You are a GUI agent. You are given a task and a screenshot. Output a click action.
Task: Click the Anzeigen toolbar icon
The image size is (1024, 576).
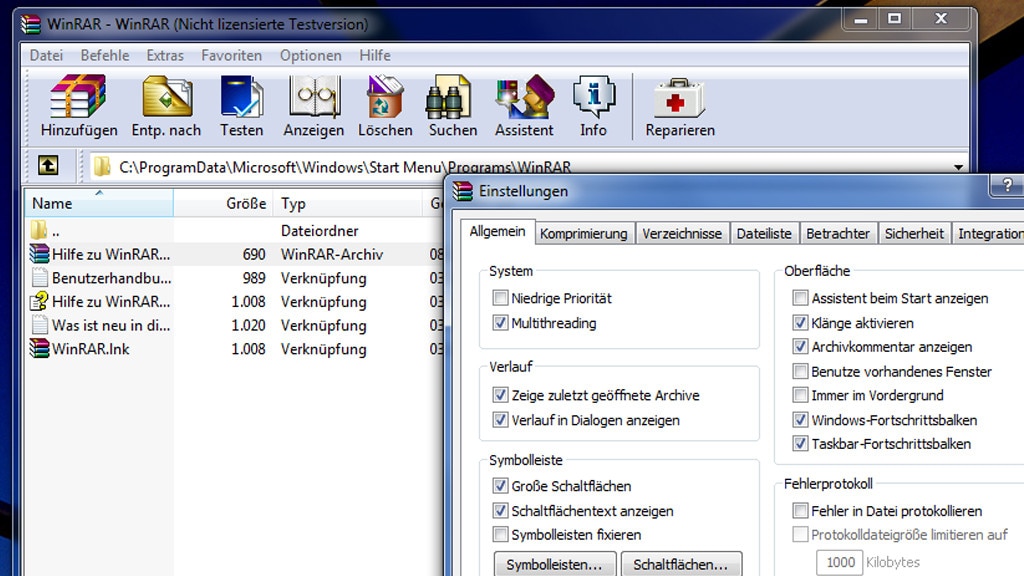coord(315,97)
